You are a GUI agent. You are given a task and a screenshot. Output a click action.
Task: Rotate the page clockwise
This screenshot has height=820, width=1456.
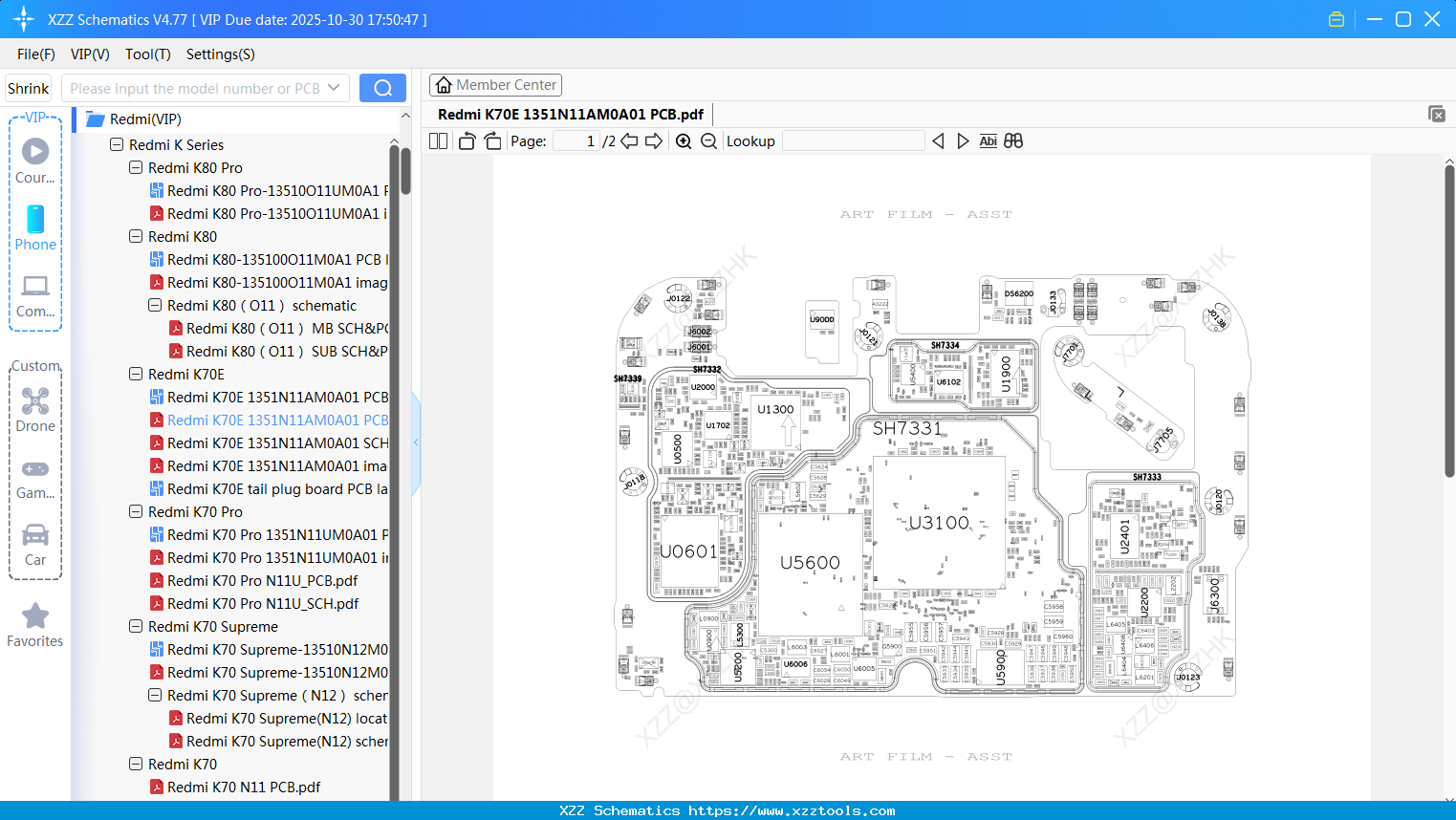coord(492,140)
